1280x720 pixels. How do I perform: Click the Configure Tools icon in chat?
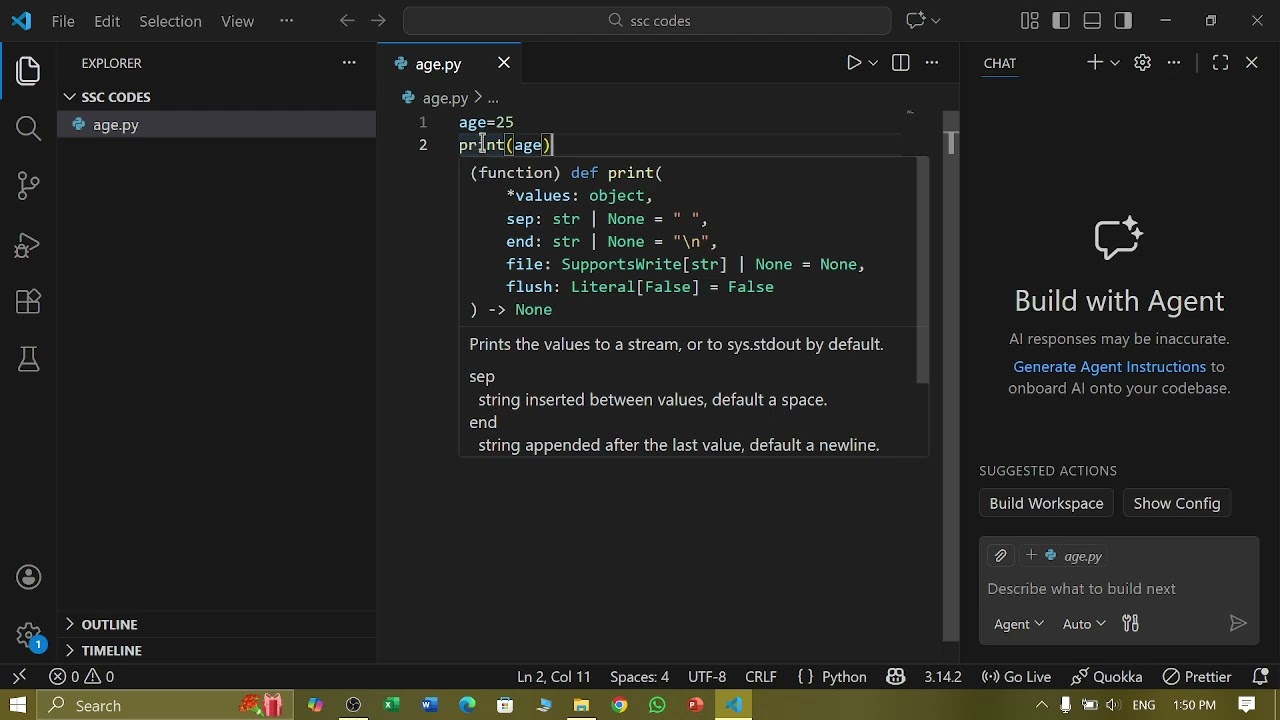[1131, 624]
